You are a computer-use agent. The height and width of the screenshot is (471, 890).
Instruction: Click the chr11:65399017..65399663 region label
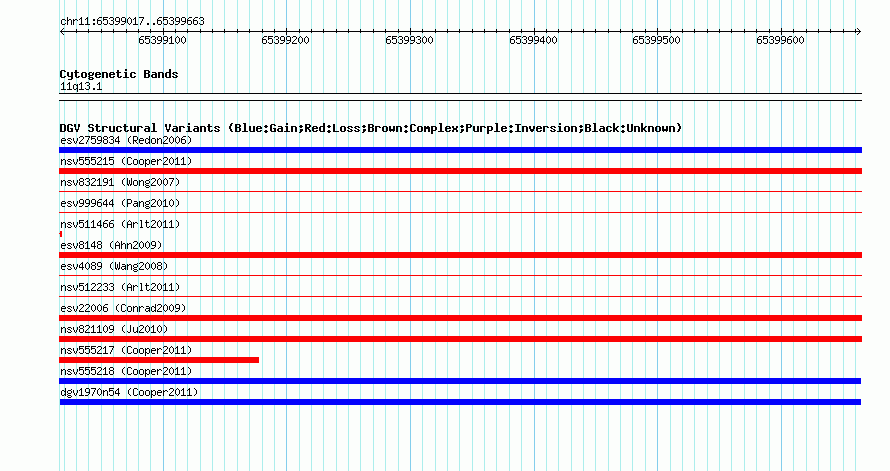tap(132, 21)
